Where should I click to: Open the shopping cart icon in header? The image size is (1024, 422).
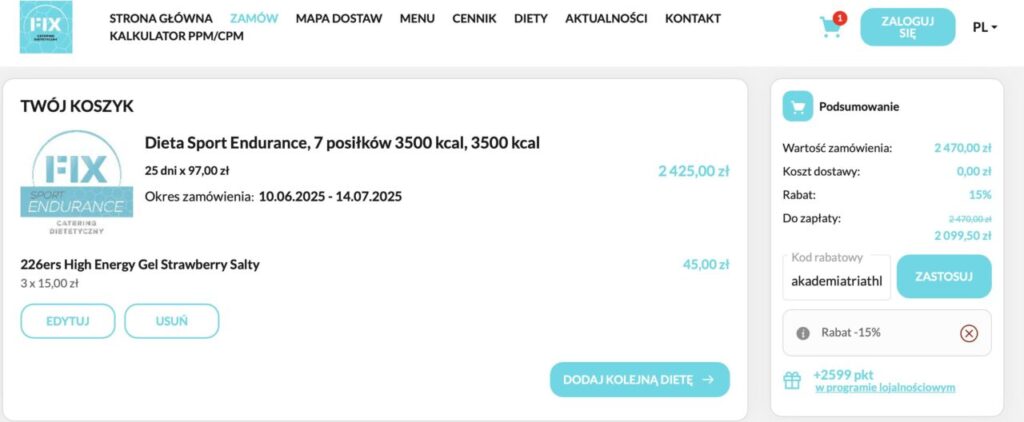[830, 27]
